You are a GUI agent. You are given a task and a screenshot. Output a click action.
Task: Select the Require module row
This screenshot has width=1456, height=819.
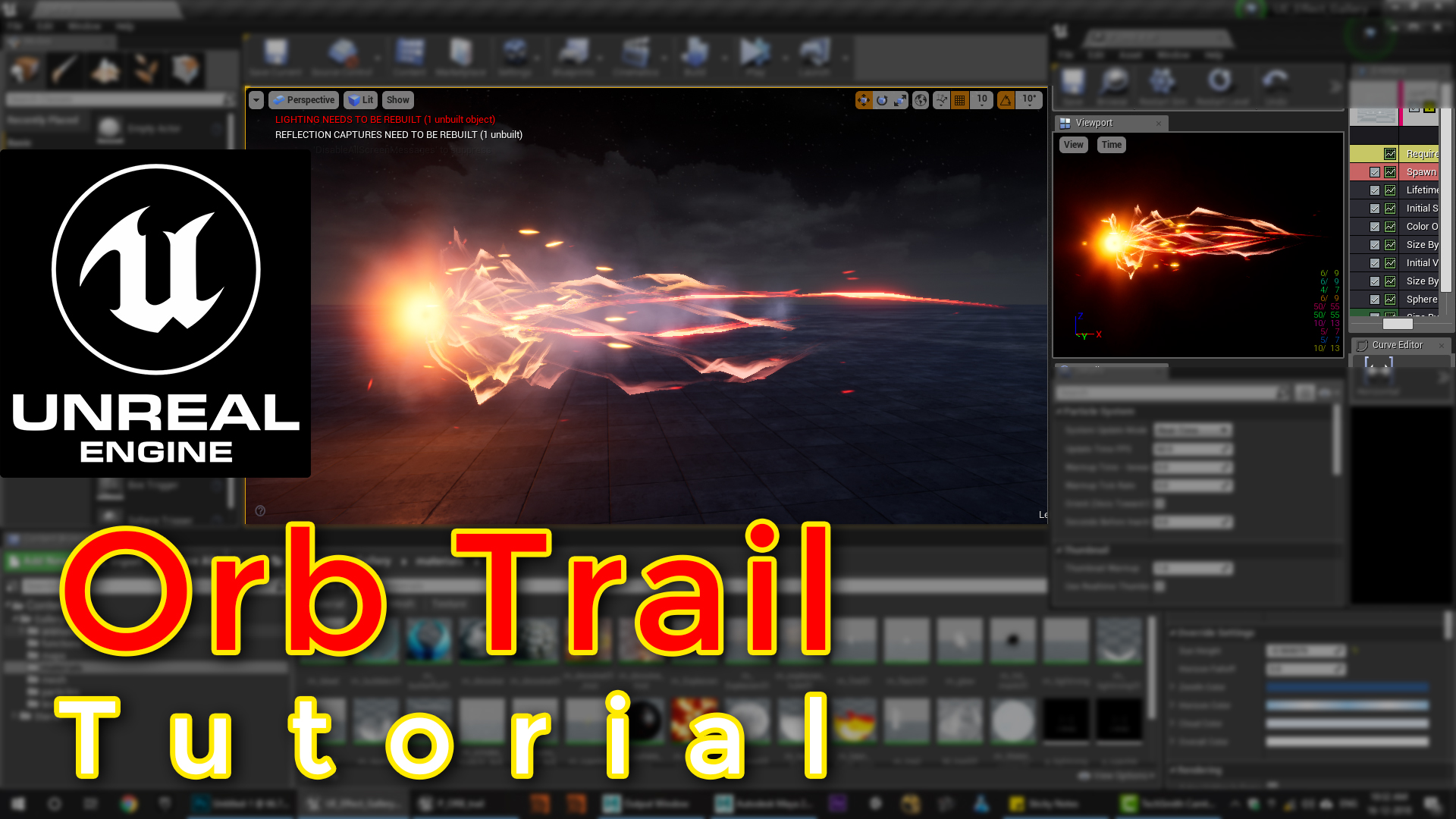tap(1395, 154)
